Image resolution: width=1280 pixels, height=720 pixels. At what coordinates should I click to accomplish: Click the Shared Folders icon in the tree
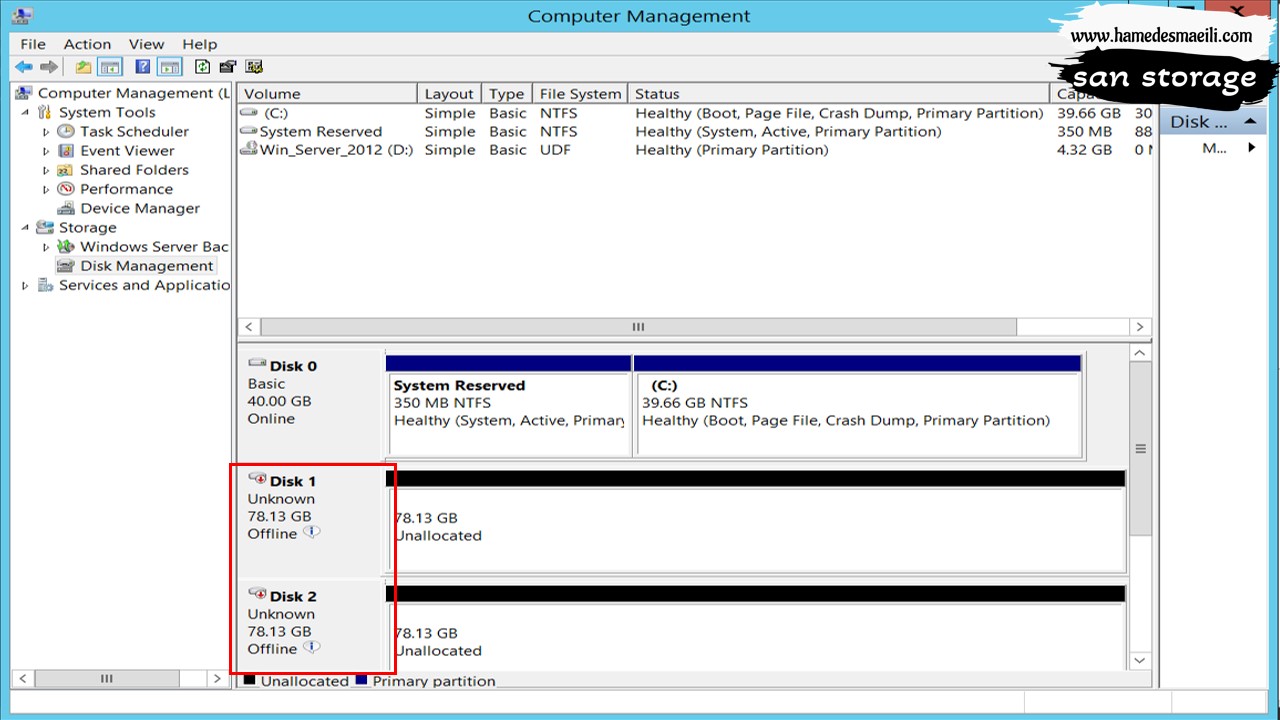tap(66, 170)
